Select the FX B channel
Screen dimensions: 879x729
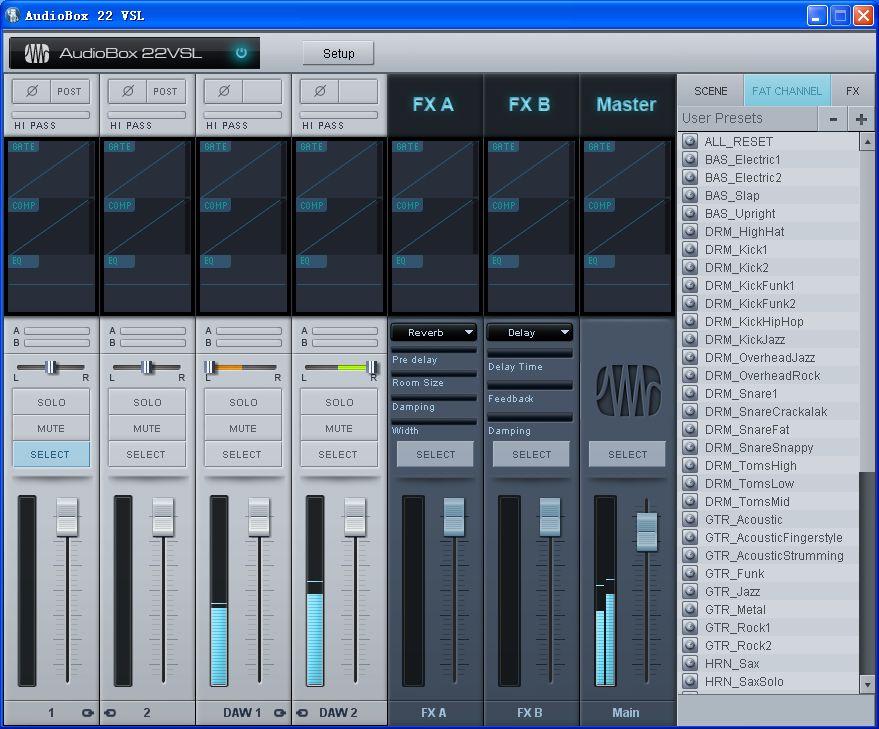(531, 454)
